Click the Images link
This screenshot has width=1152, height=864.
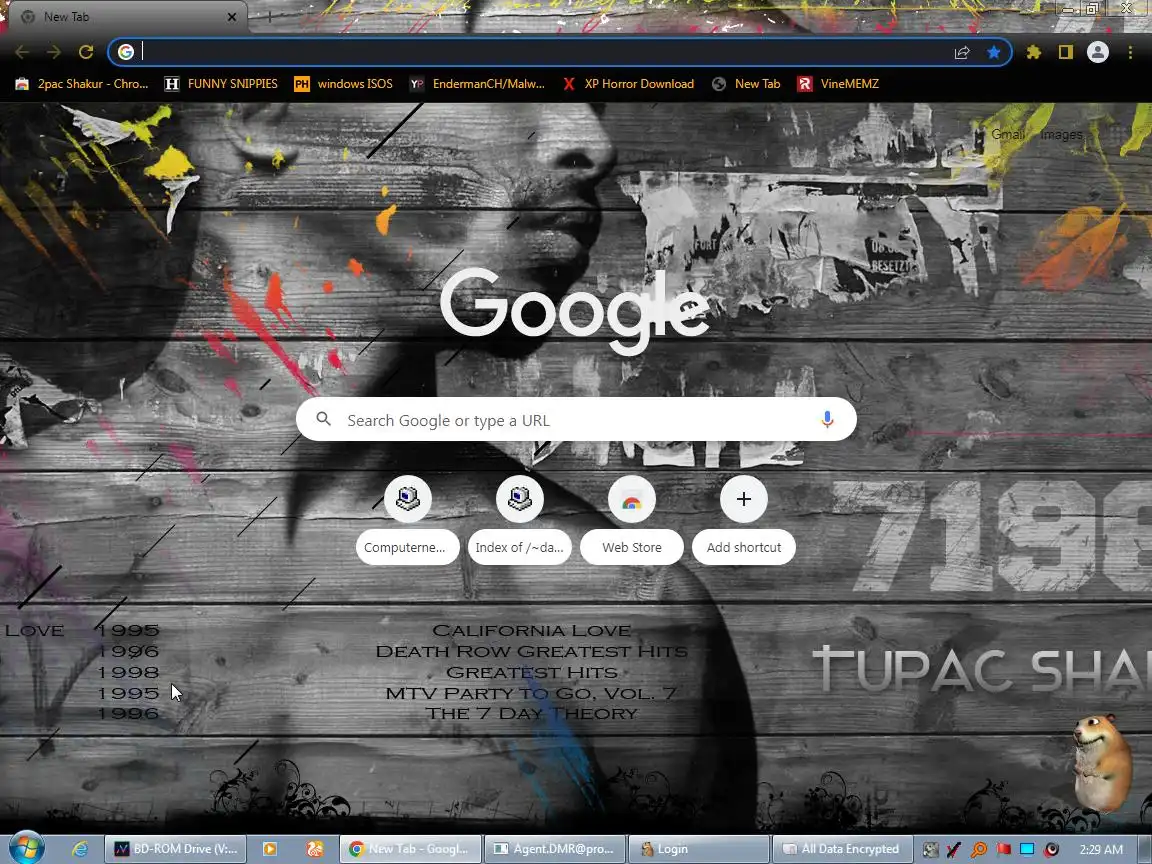pyautogui.click(x=1061, y=134)
